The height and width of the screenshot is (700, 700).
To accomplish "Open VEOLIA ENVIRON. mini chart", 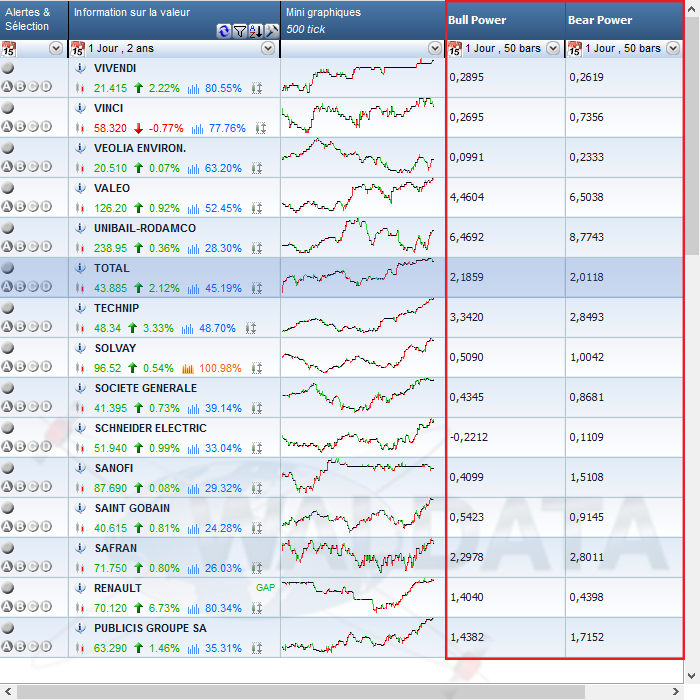I will tap(358, 157).
